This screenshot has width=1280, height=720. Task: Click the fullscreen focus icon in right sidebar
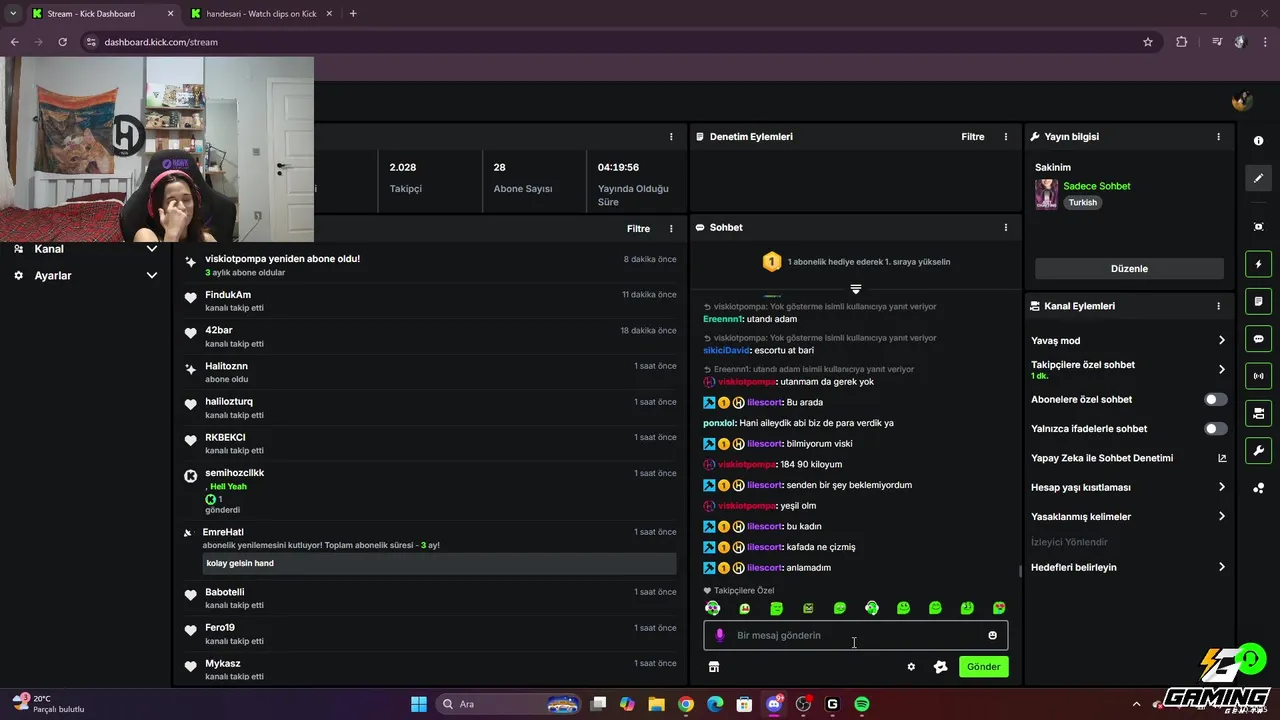[1258, 227]
